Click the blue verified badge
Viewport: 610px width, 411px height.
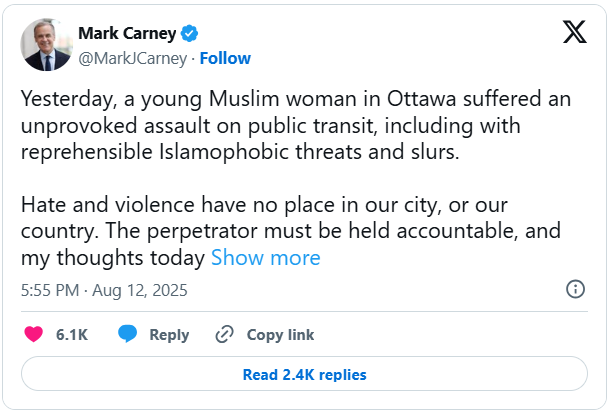(x=185, y=34)
